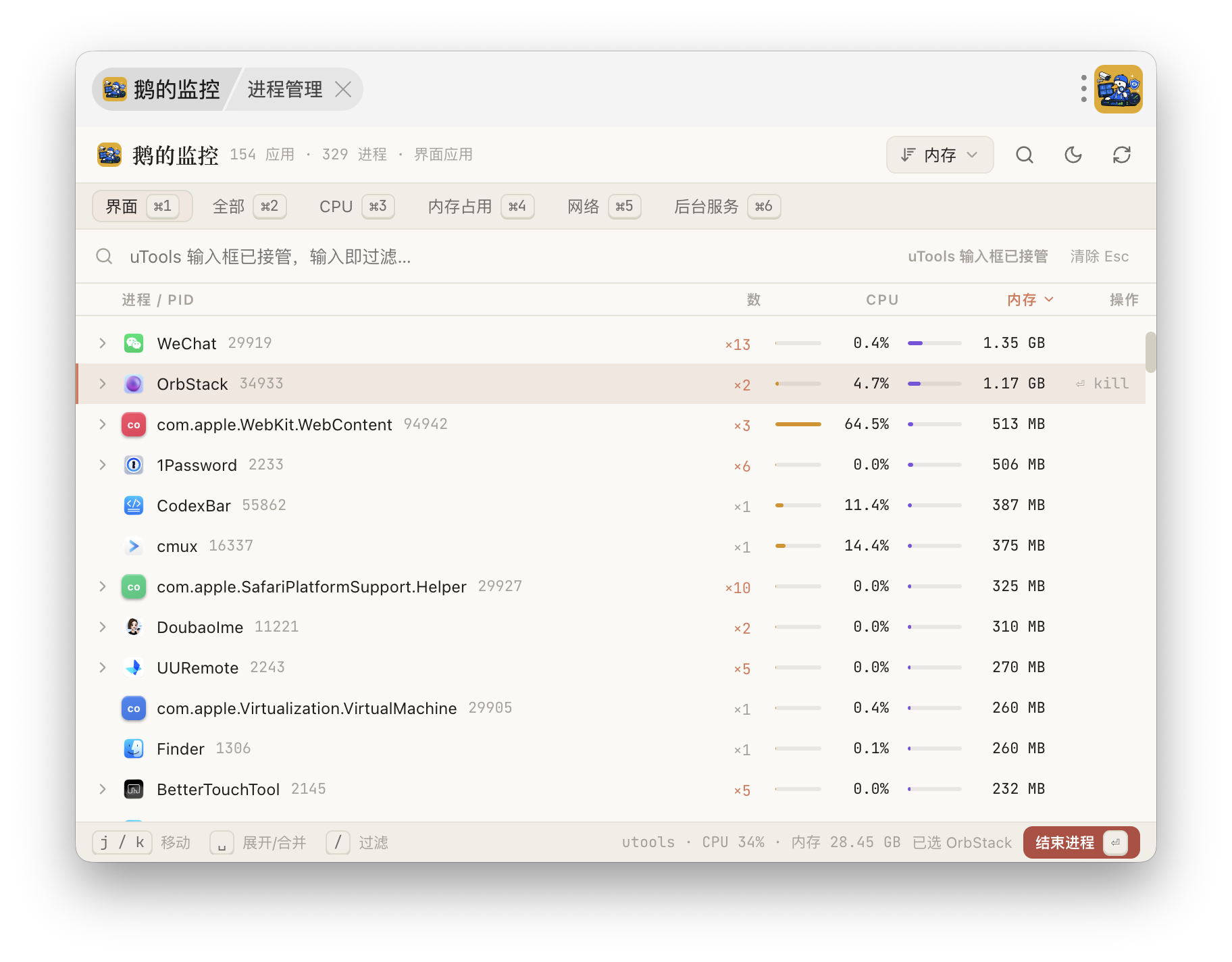Click the goose logo beside 鹅的监控 header title
Image resolution: width=1232 pixels, height=962 pixels.
(109, 155)
